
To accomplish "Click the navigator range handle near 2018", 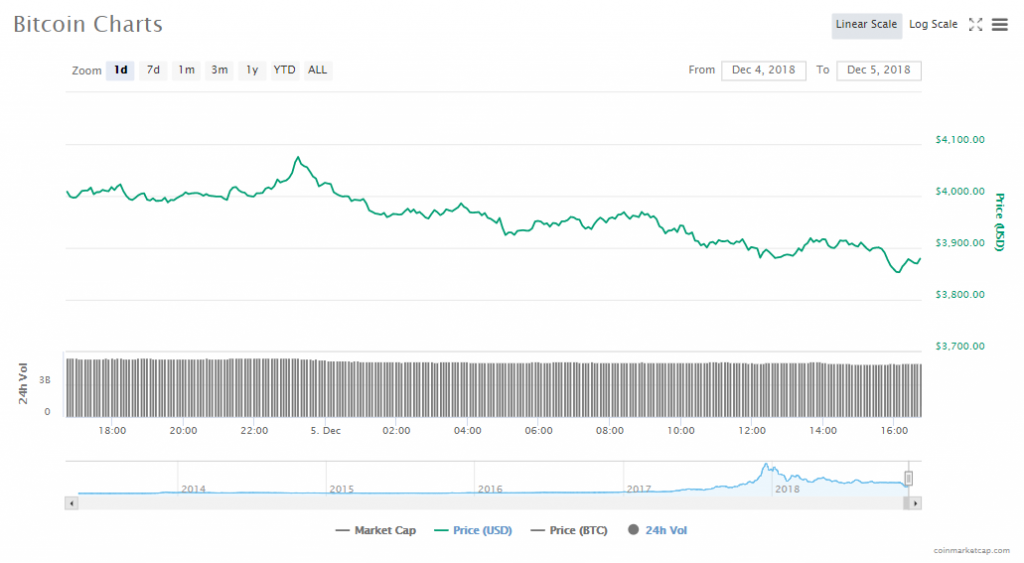I will [x=909, y=478].
